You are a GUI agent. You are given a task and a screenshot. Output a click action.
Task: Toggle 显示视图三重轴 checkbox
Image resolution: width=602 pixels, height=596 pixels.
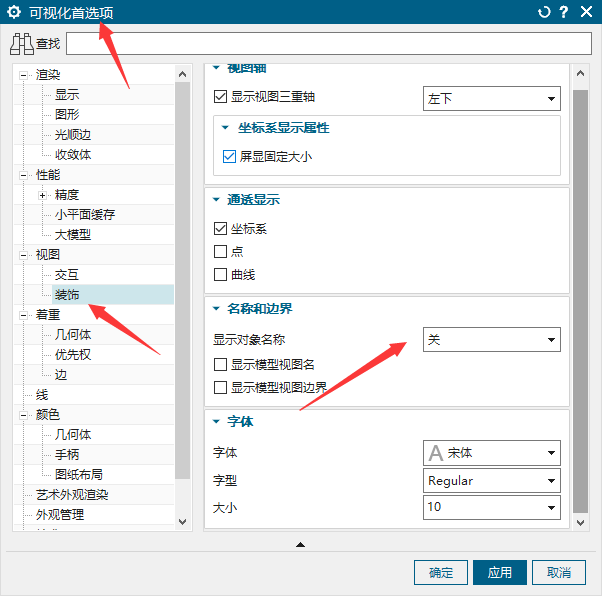221,98
